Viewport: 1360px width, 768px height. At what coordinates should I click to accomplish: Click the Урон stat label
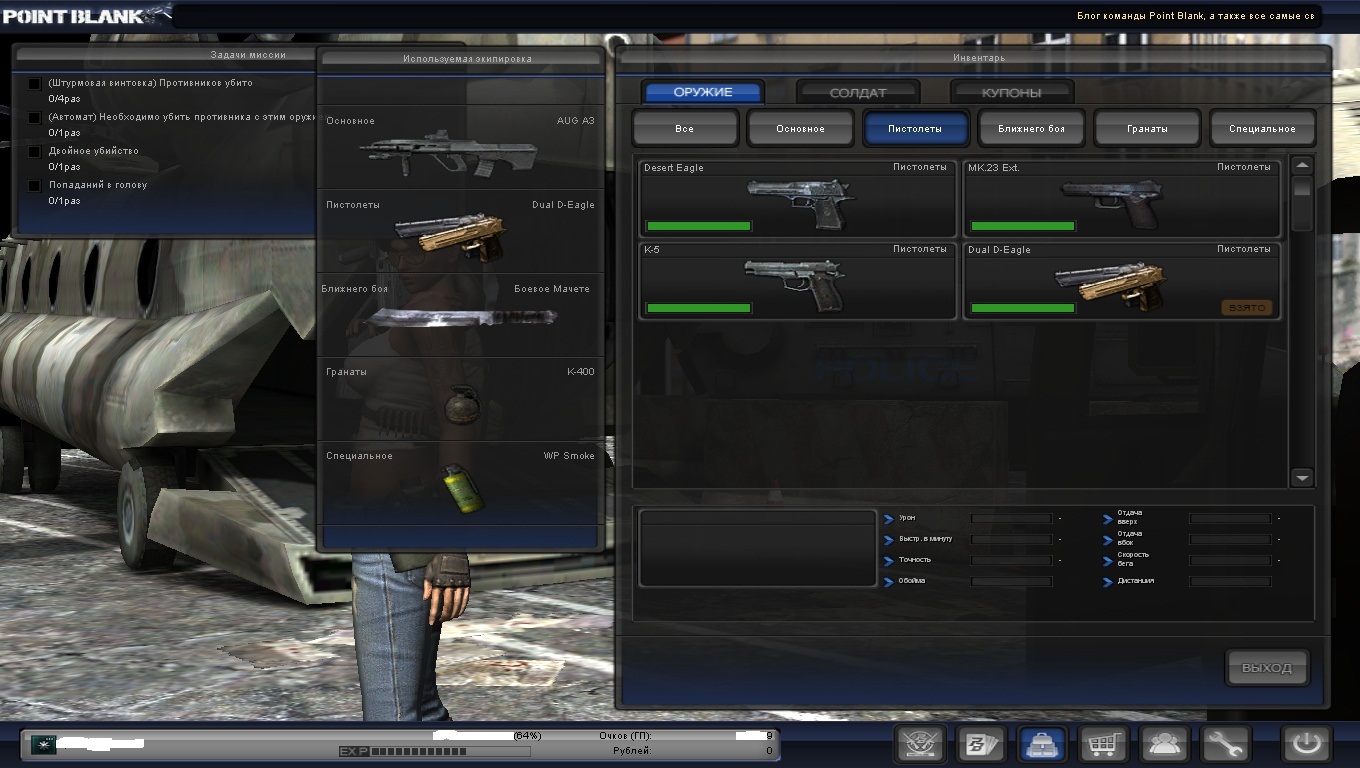coord(907,518)
